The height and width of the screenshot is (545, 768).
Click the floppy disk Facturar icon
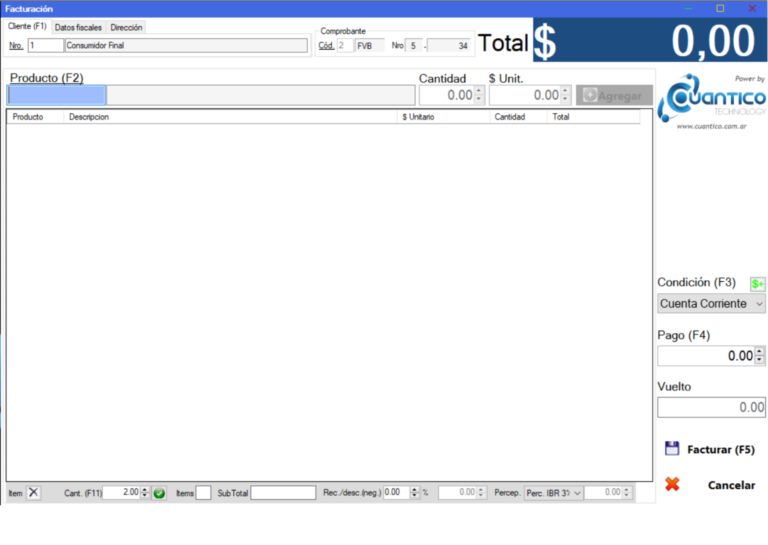672,448
